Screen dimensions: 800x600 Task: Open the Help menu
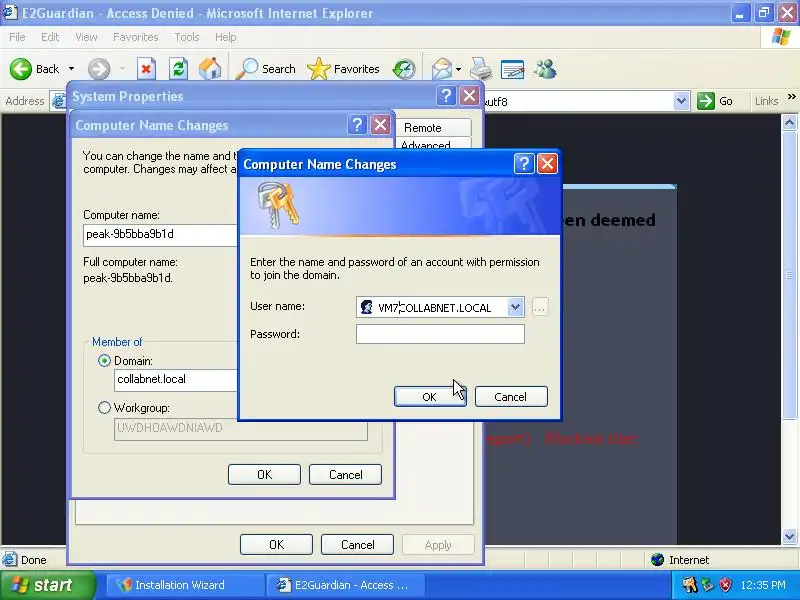226,37
